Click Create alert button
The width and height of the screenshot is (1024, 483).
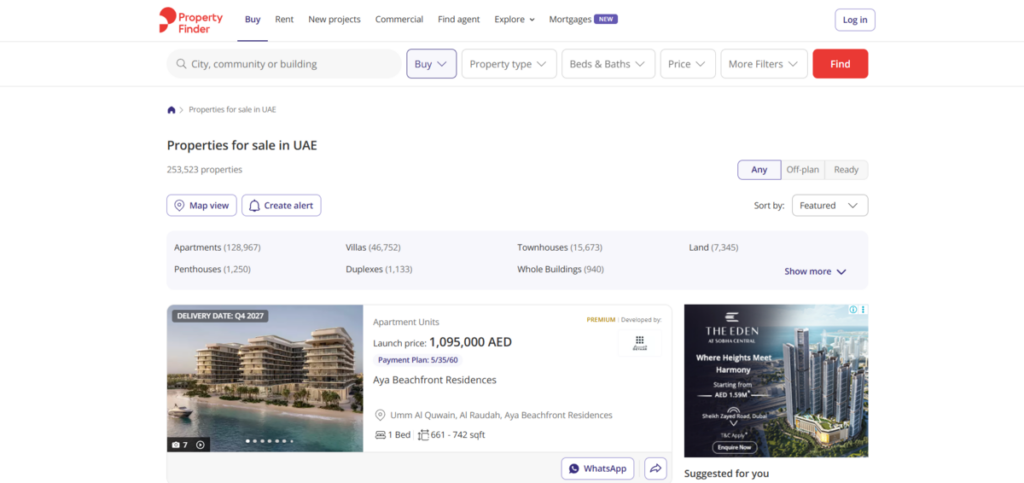[281, 205]
